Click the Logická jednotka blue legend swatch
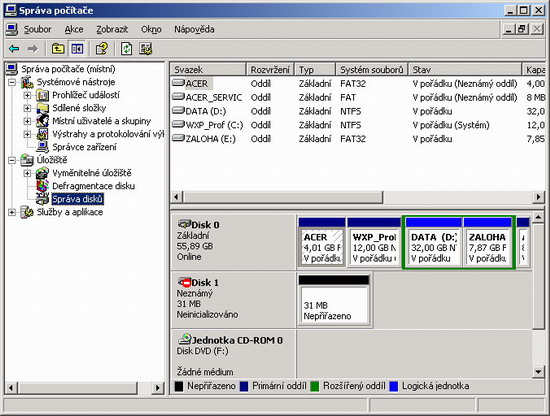 [x=394, y=386]
